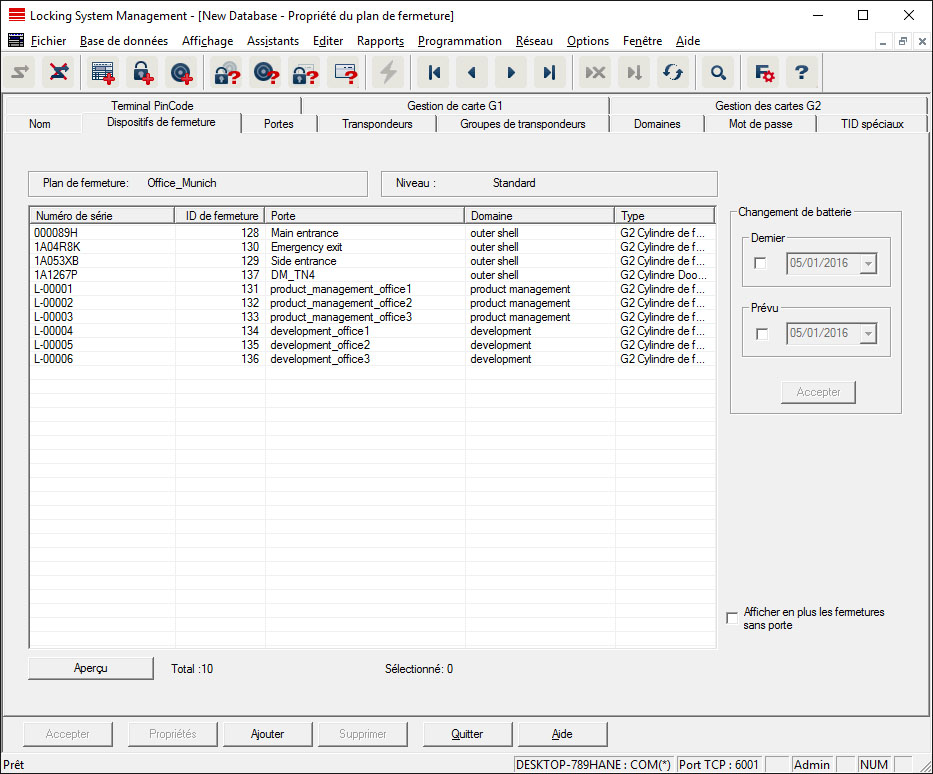Expand the Prévu date dropdown
The image size is (933, 774).
[867, 333]
